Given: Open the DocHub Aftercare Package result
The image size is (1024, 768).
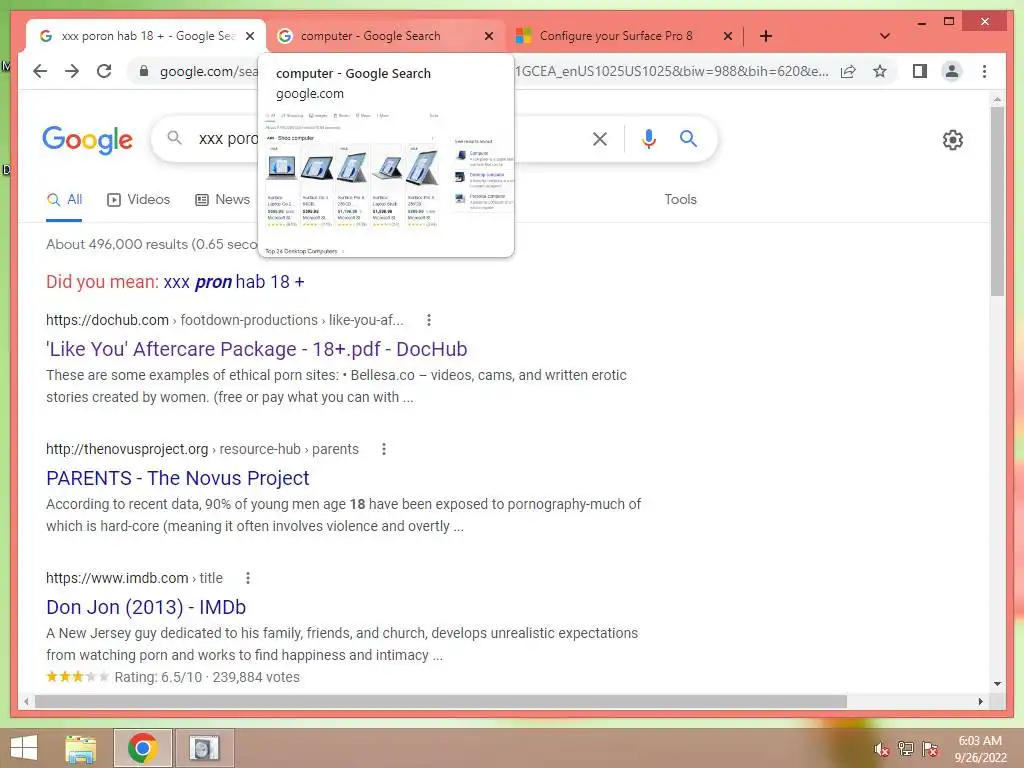Looking at the screenshot, I should click(x=257, y=349).
